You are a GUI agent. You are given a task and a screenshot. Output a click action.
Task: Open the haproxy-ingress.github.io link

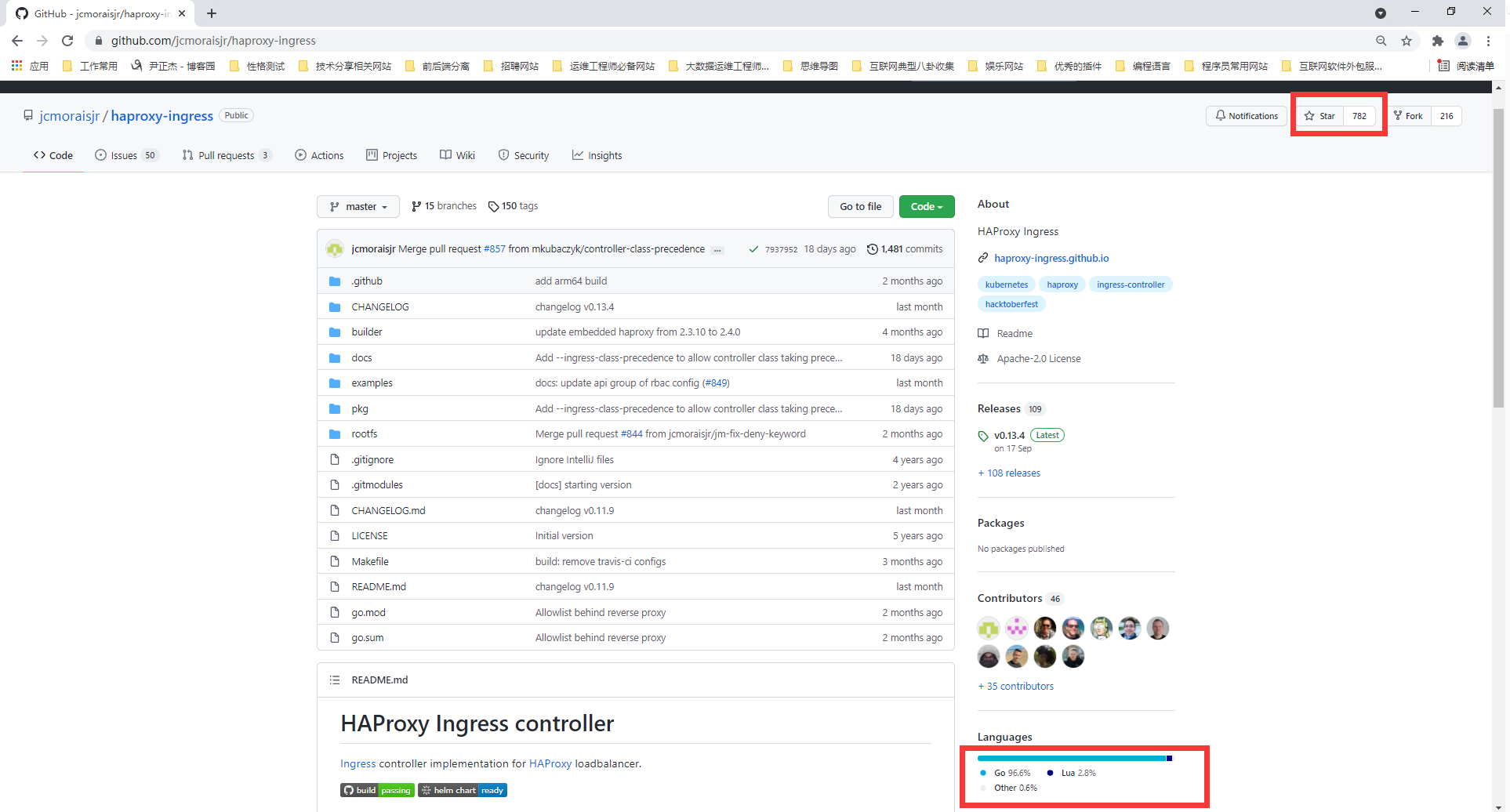1051,258
